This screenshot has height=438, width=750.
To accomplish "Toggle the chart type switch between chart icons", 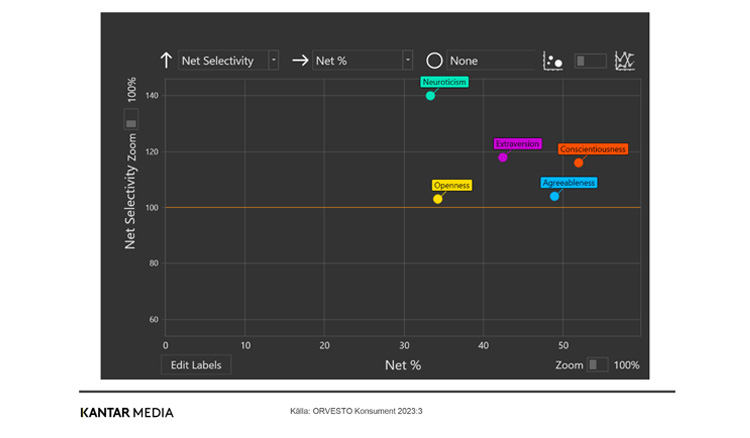I will (590, 61).
